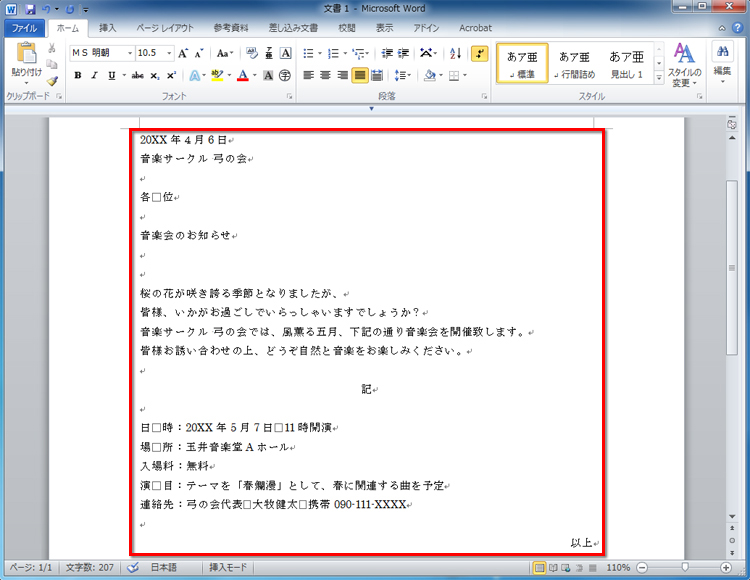750x580 pixels.
Task: Click 日本語 language in status bar
Action: (x=164, y=568)
